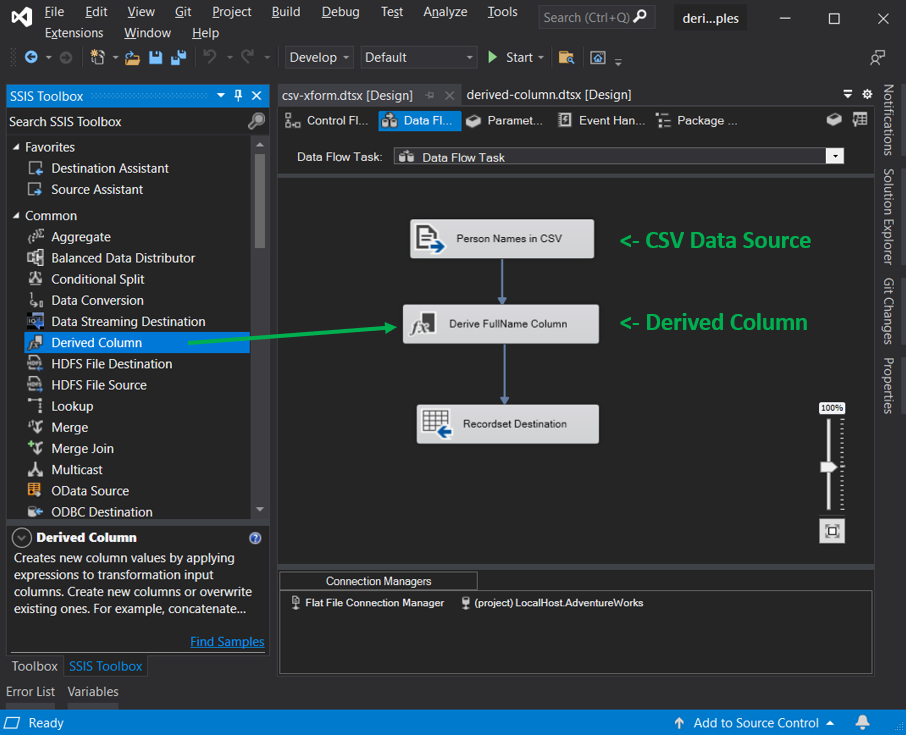Viewport: 906px width, 735px height.
Task: Click the Derived Column help icon
Action: pyautogui.click(x=255, y=538)
